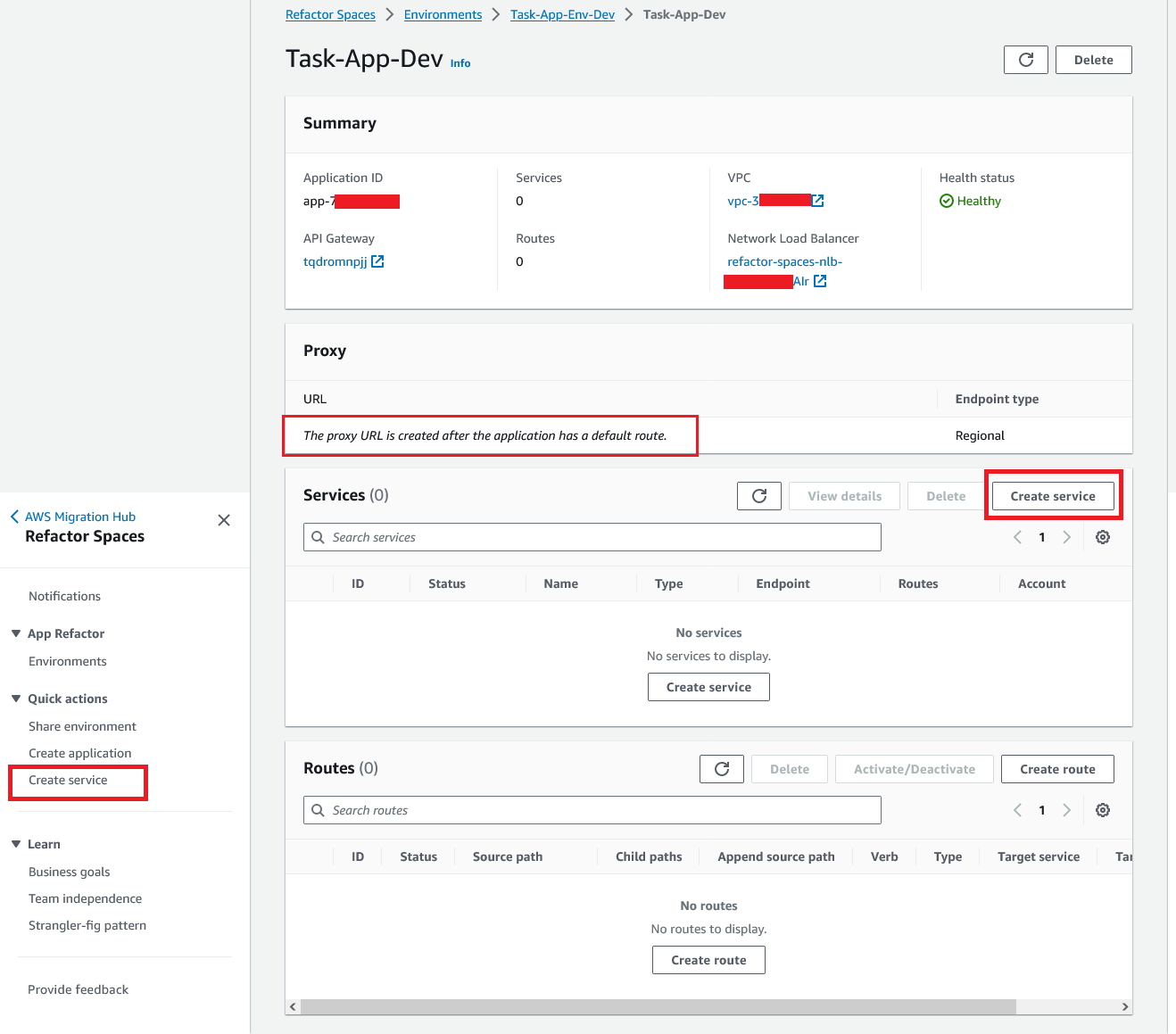Refresh the application details at the top
This screenshot has width=1176, height=1034.
tap(1026, 60)
